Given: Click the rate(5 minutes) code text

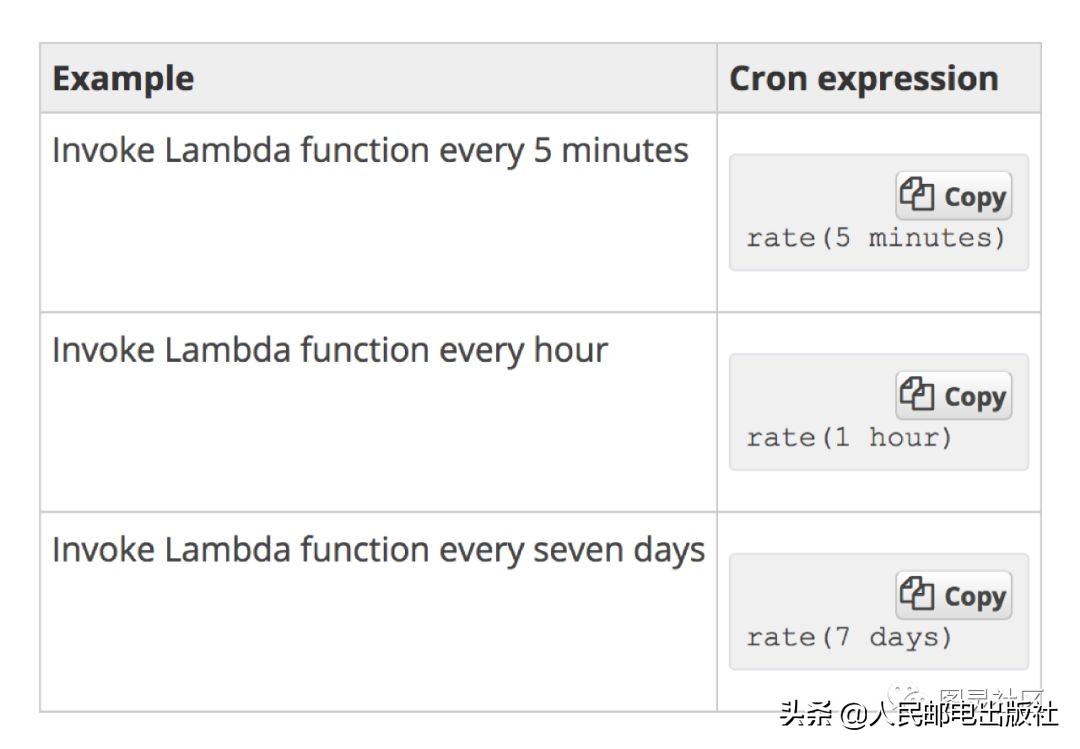Looking at the screenshot, I should (875, 238).
